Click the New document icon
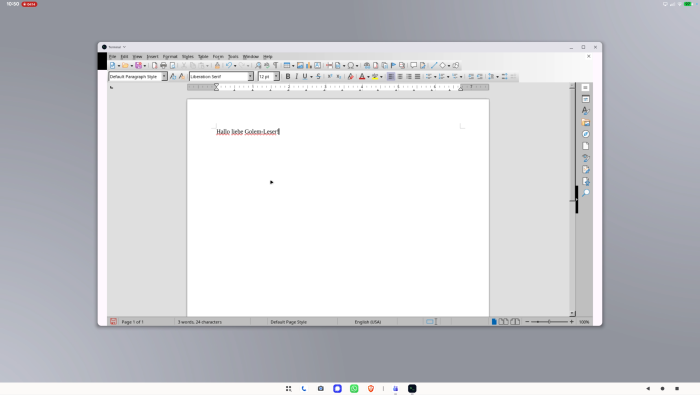The width and height of the screenshot is (700, 395). [x=112, y=66]
